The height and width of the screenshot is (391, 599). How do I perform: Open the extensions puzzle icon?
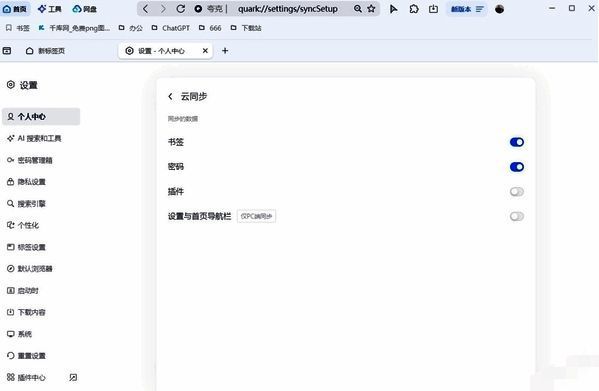click(x=414, y=9)
